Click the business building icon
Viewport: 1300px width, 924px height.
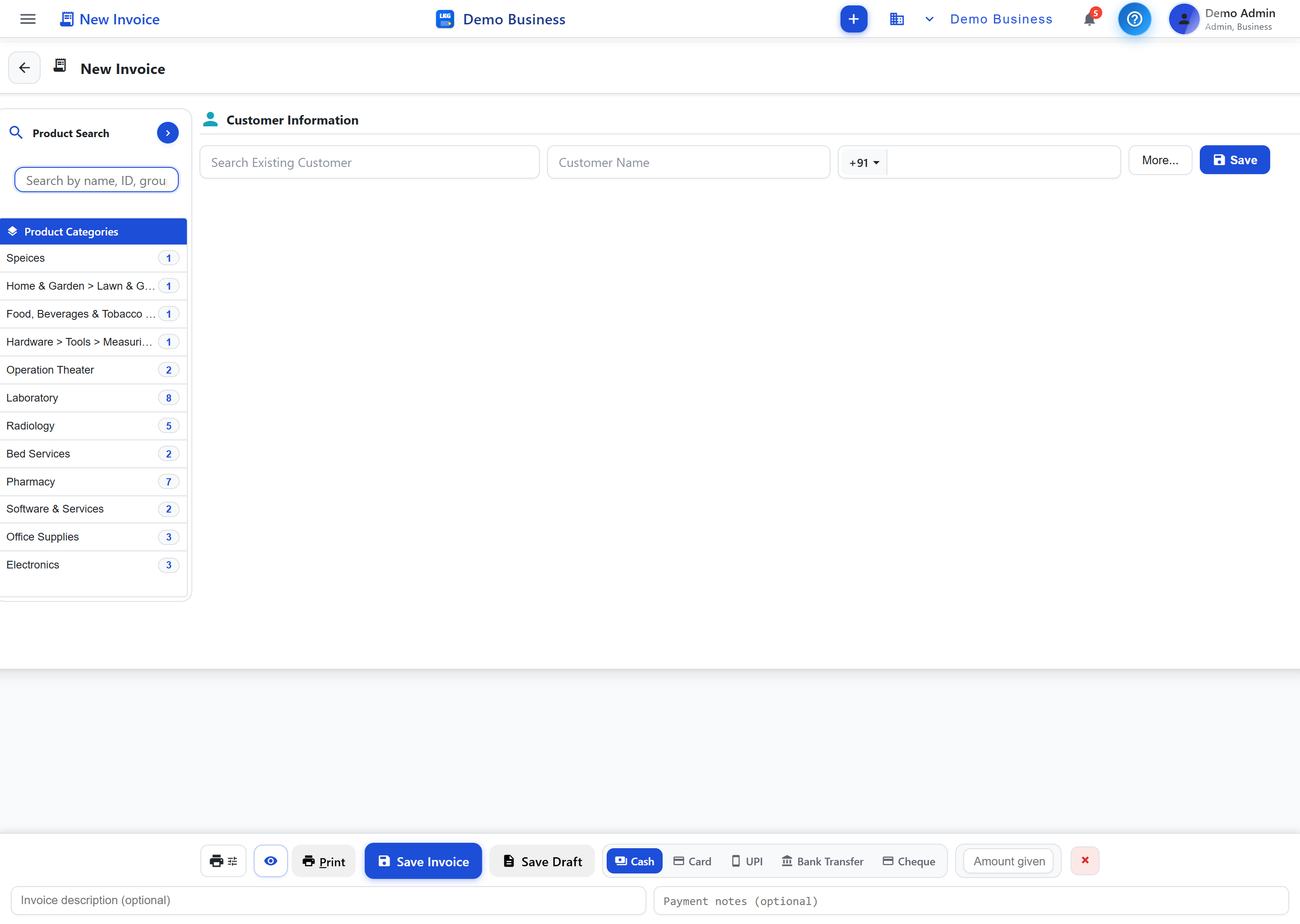(x=897, y=19)
